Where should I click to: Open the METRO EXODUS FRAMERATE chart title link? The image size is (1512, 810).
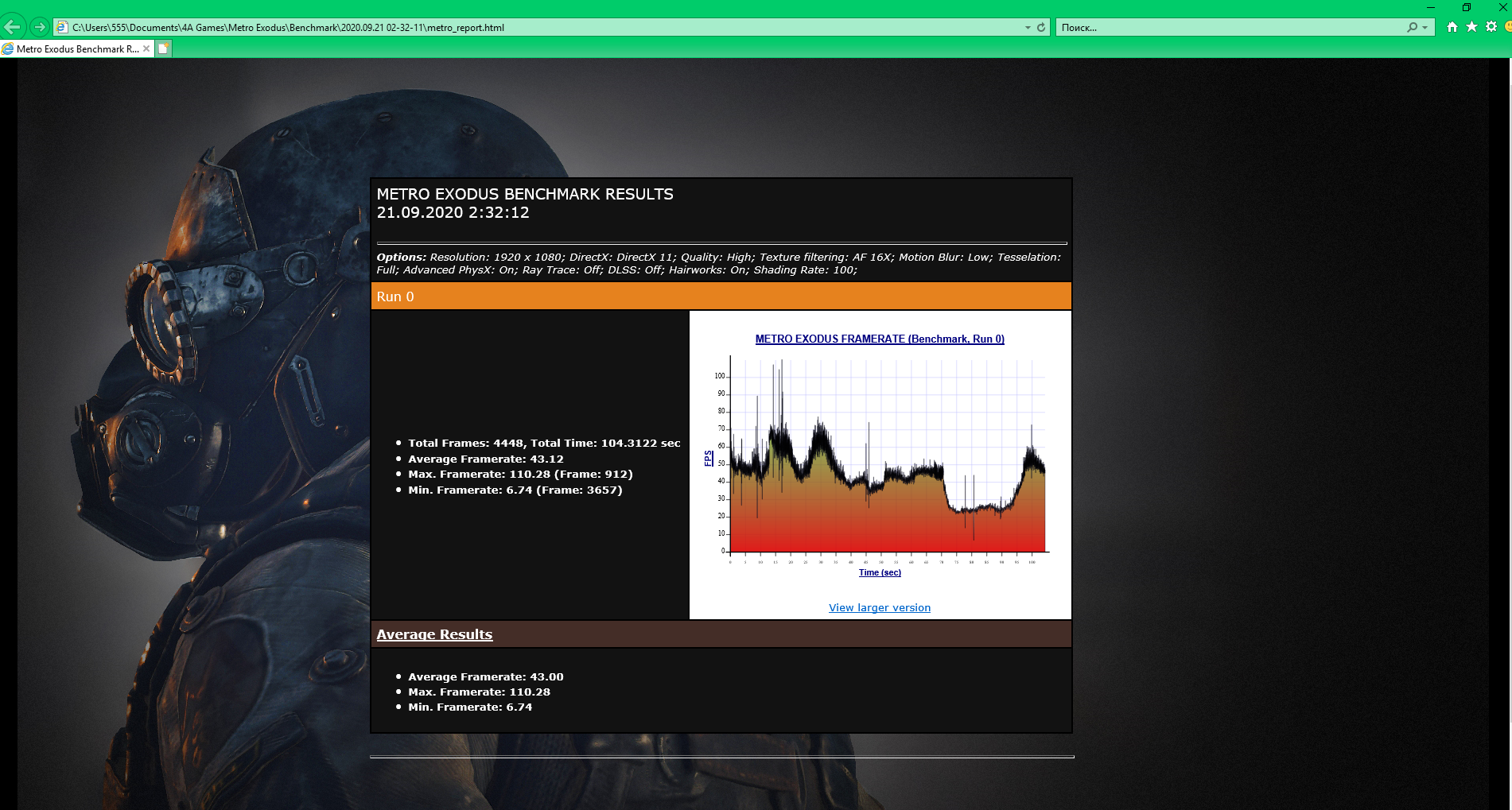point(880,339)
